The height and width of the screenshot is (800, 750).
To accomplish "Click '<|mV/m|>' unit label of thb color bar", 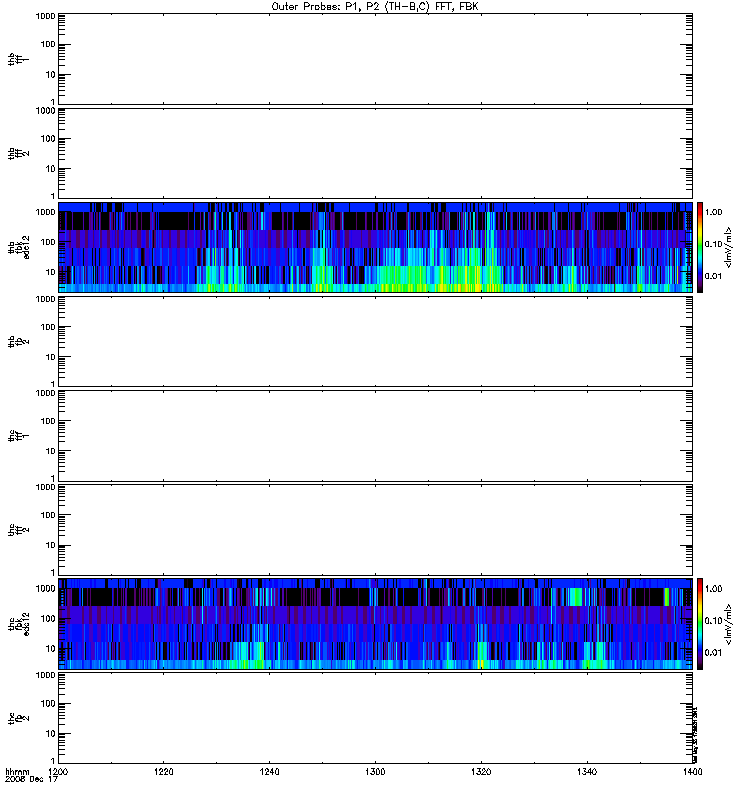I will pyautogui.click(x=729, y=247).
